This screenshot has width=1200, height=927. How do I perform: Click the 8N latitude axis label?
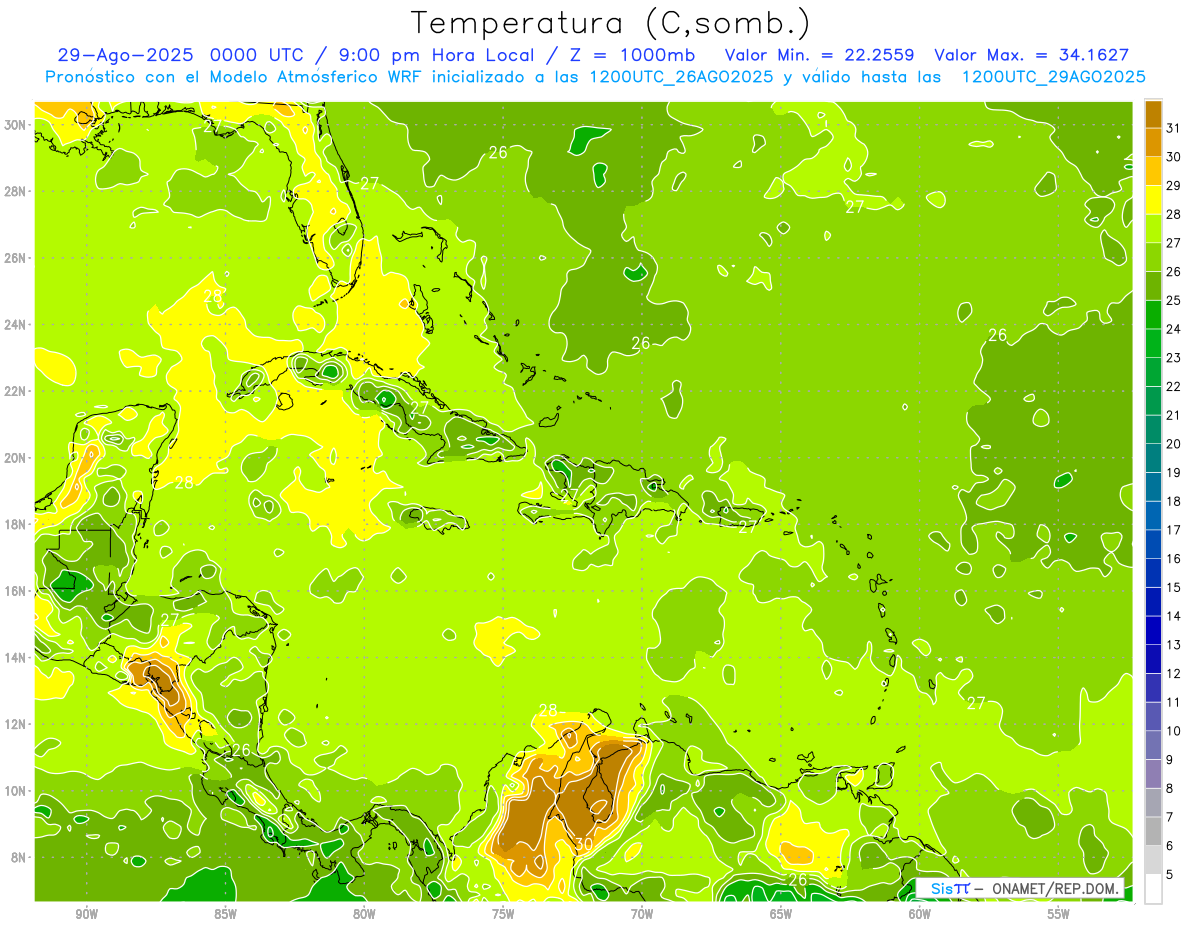20,858
